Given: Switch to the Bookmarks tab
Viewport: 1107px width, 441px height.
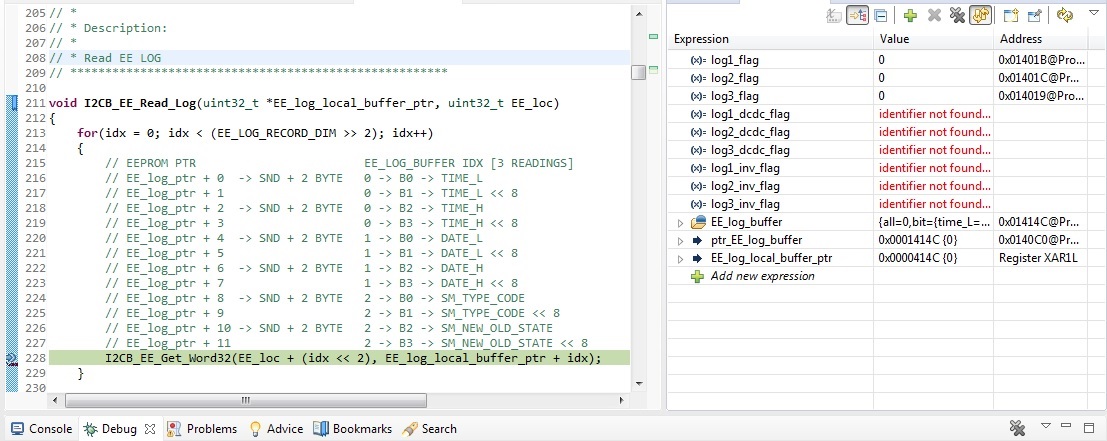Looking at the screenshot, I should point(352,428).
